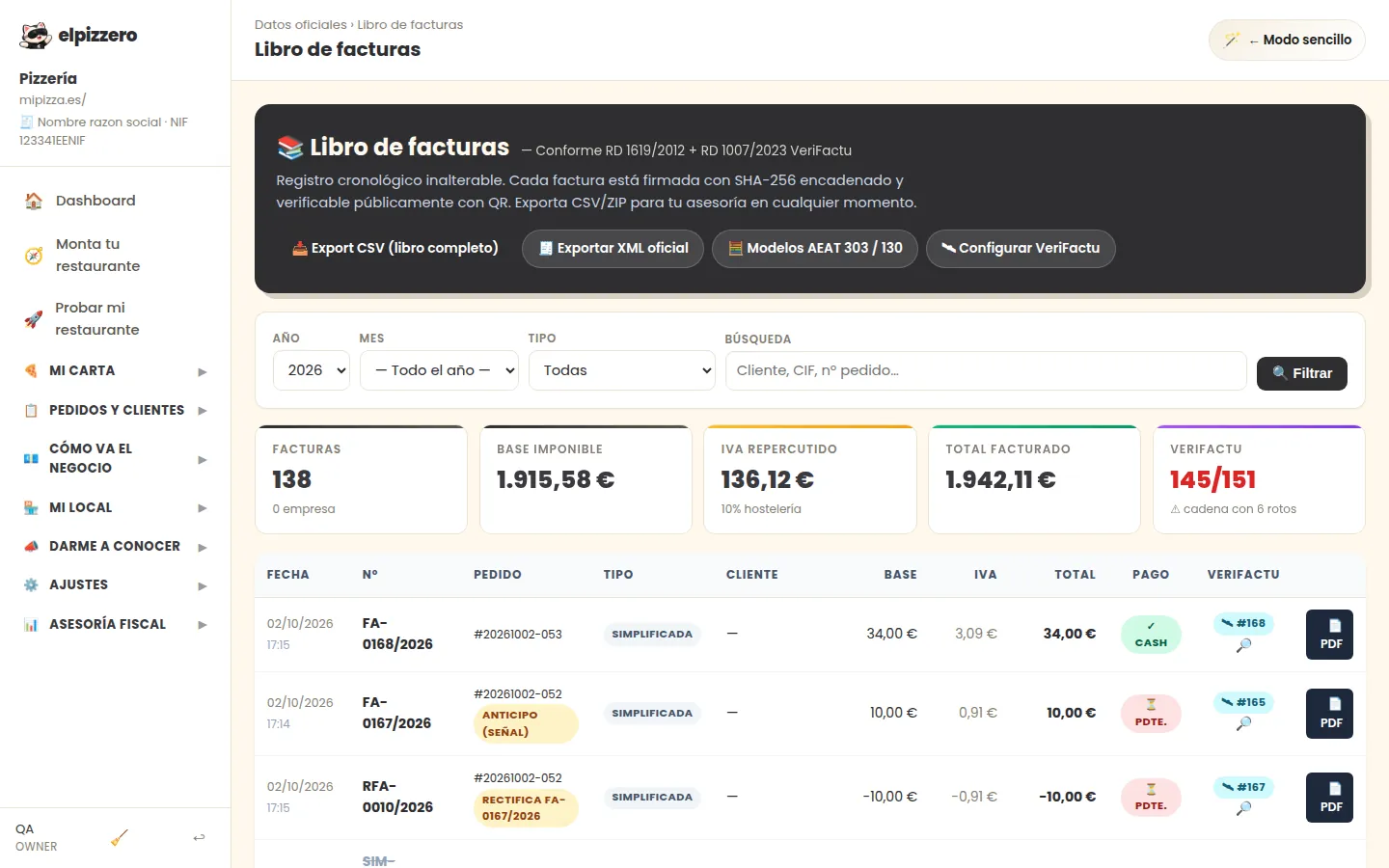This screenshot has height=868, width=1389.
Task: Open the Año dropdown showing 2026
Action: pyautogui.click(x=312, y=370)
